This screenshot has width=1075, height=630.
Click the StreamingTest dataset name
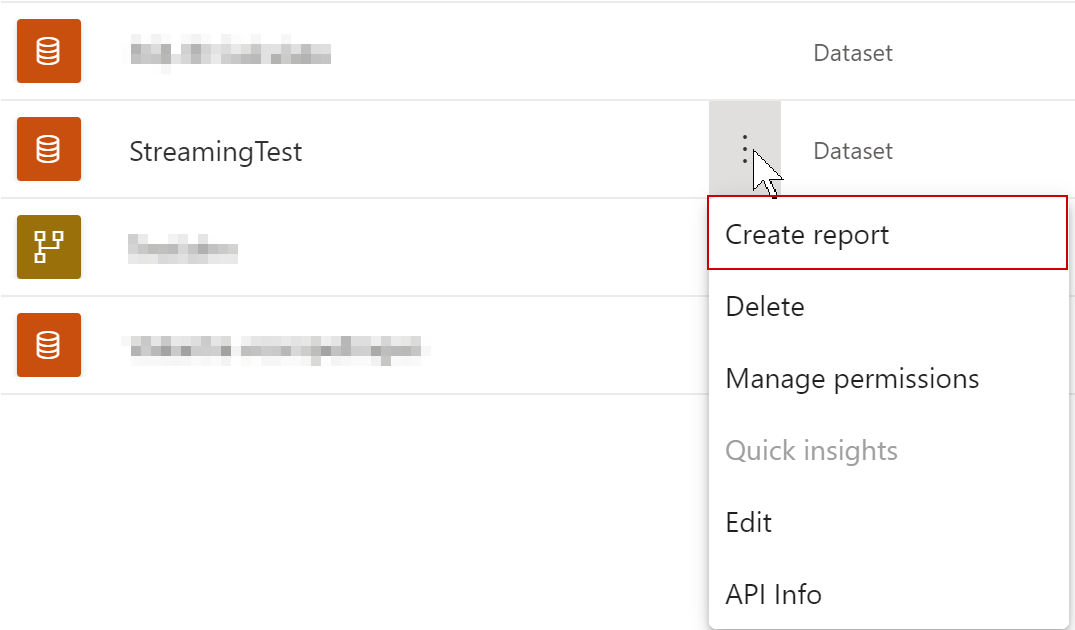(216, 150)
